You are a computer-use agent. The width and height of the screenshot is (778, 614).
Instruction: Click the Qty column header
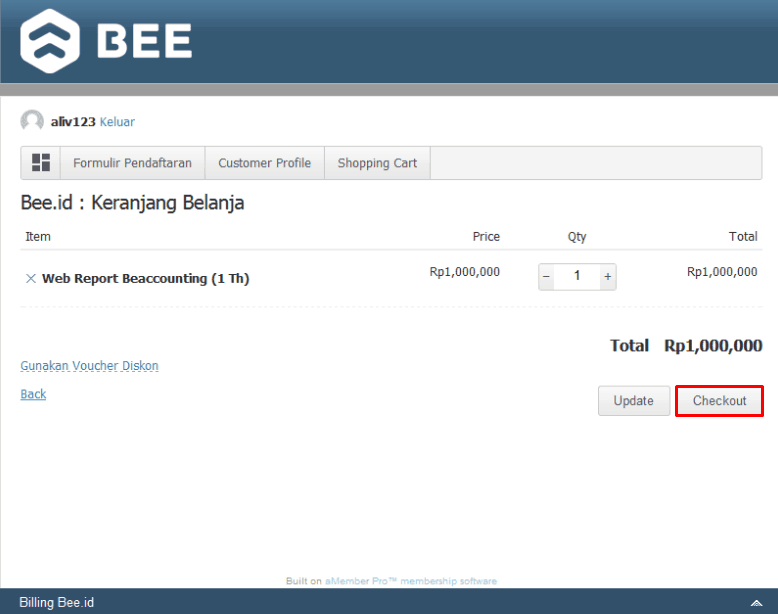pos(577,237)
